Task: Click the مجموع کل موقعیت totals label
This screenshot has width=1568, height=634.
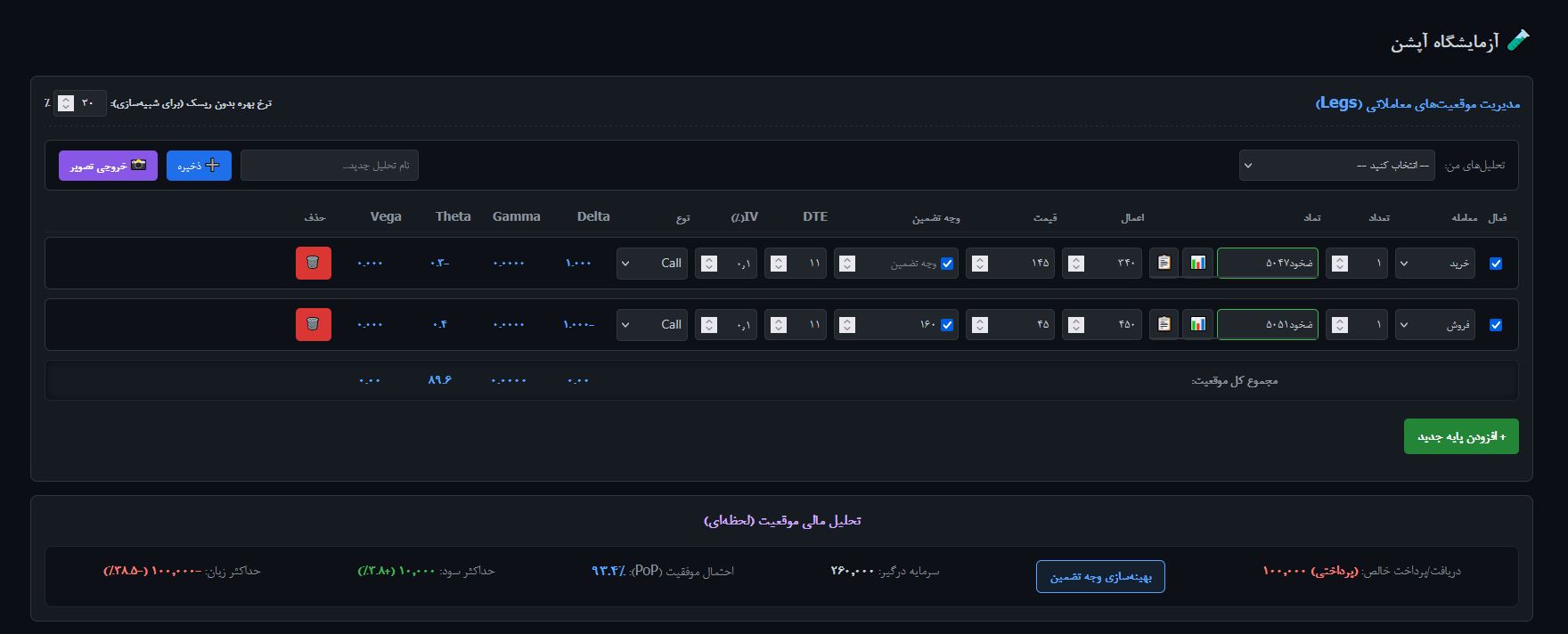Action: pos(1235,381)
